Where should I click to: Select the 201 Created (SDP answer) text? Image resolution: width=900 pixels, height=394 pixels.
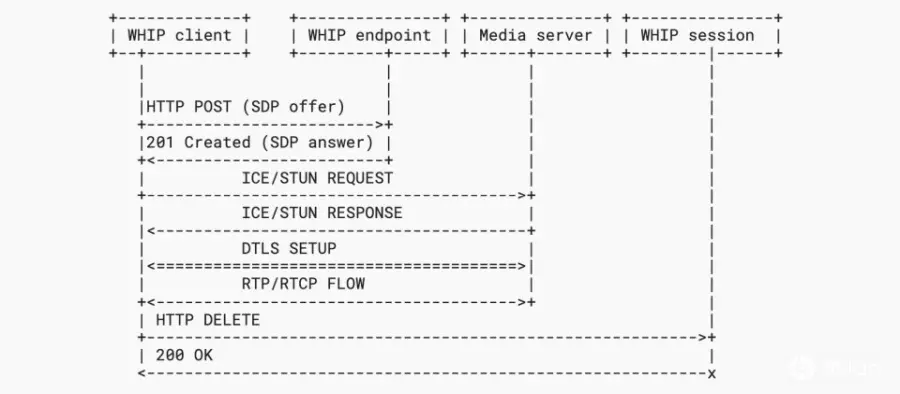point(259,142)
